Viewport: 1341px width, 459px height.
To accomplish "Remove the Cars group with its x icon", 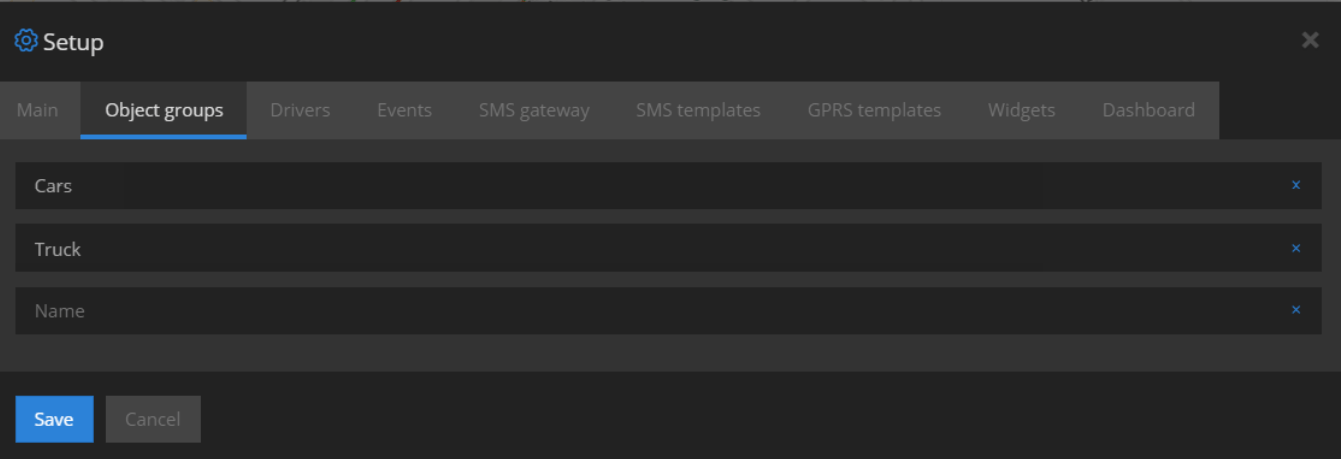I will point(1296,185).
